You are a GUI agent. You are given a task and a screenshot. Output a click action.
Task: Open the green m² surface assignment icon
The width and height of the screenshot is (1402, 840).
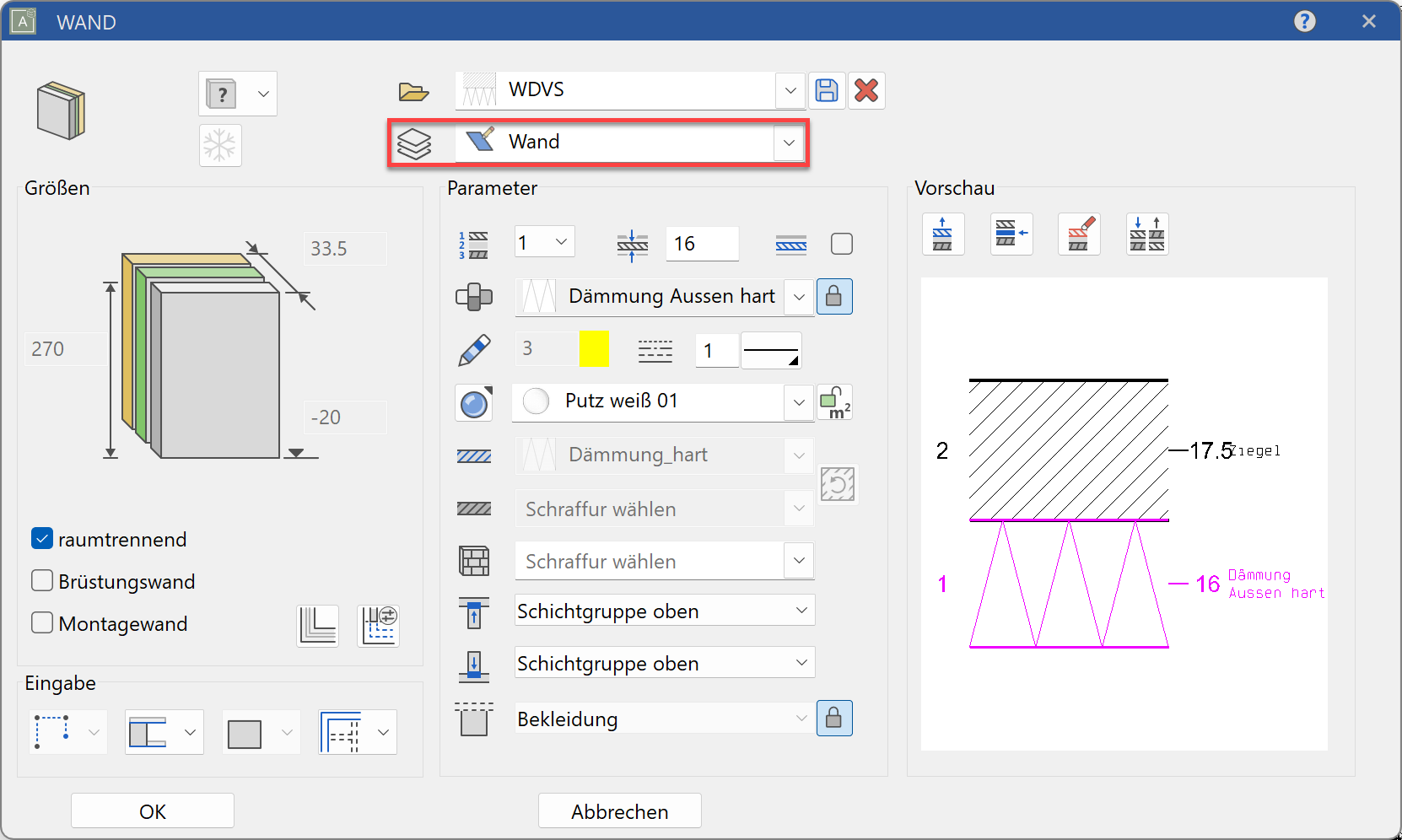[834, 402]
